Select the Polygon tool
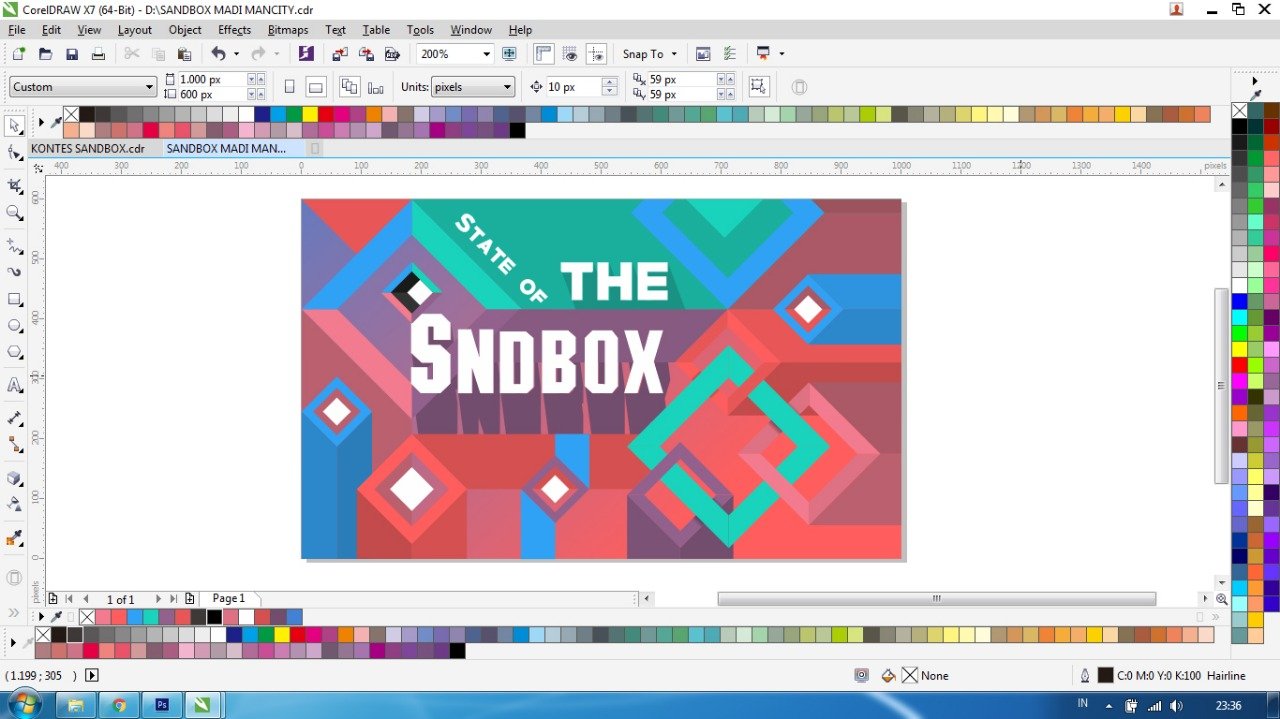The image size is (1280, 719). (x=14, y=352)
